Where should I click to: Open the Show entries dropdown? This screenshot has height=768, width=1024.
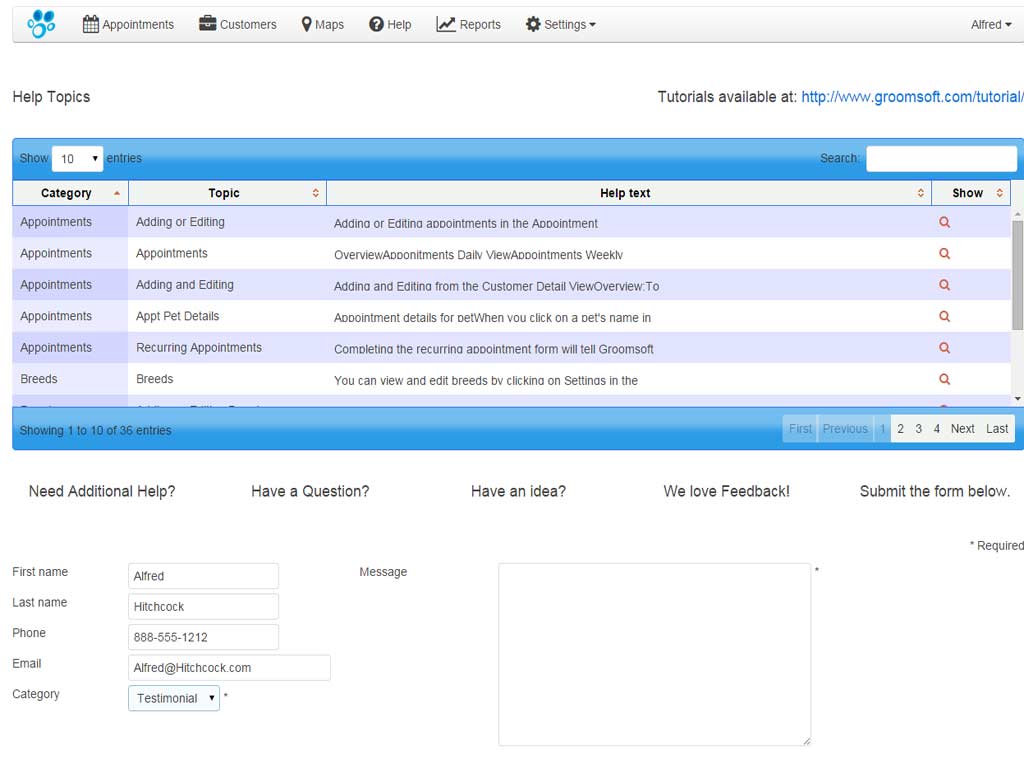coord(78,158)
